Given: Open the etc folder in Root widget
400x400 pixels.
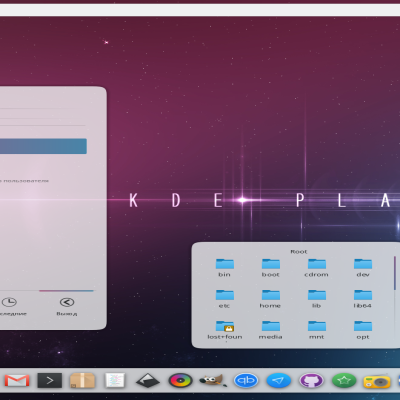Looking at the screenshot, I should (225, 299).
